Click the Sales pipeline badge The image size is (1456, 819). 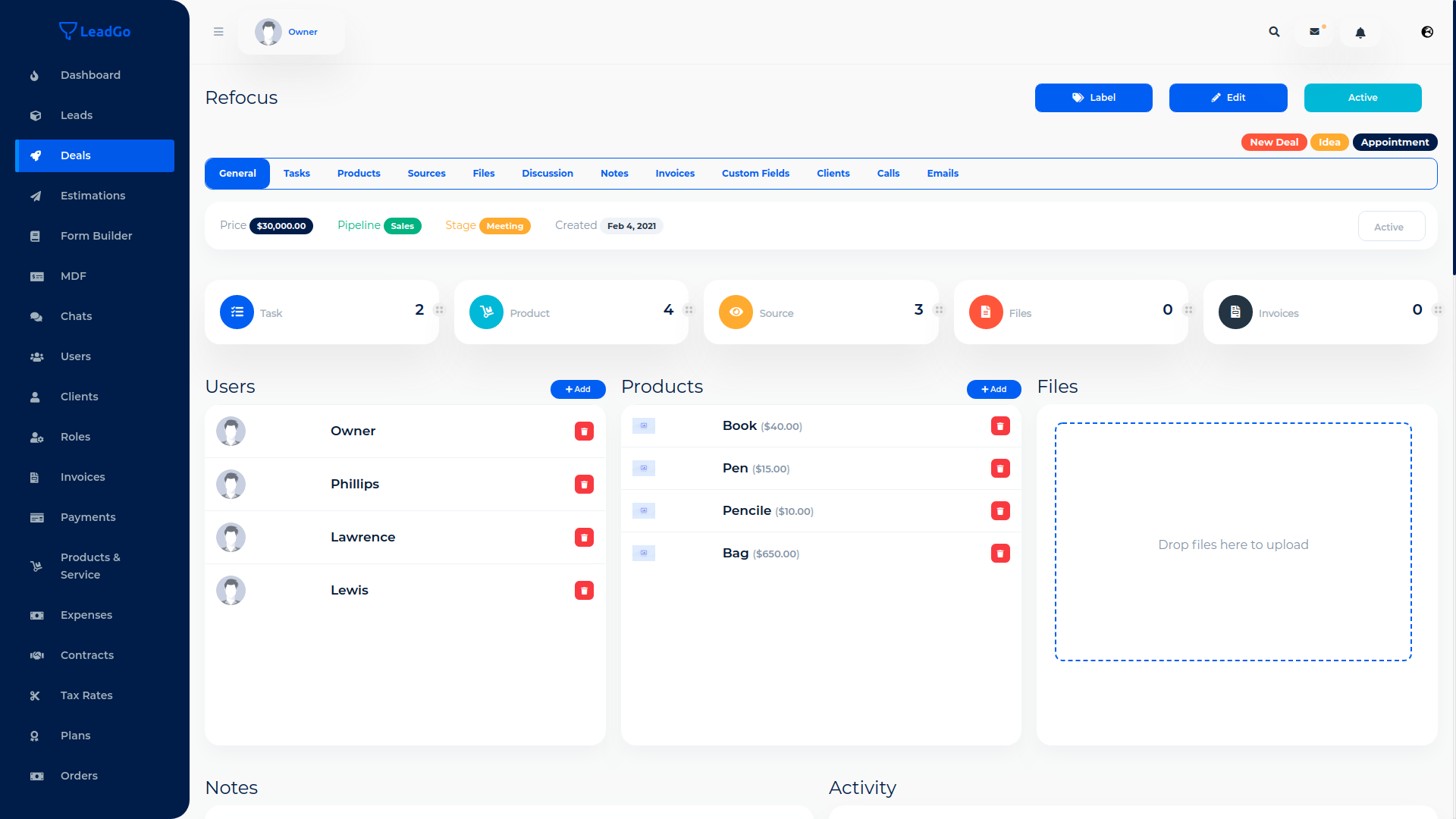coord(403,226)
